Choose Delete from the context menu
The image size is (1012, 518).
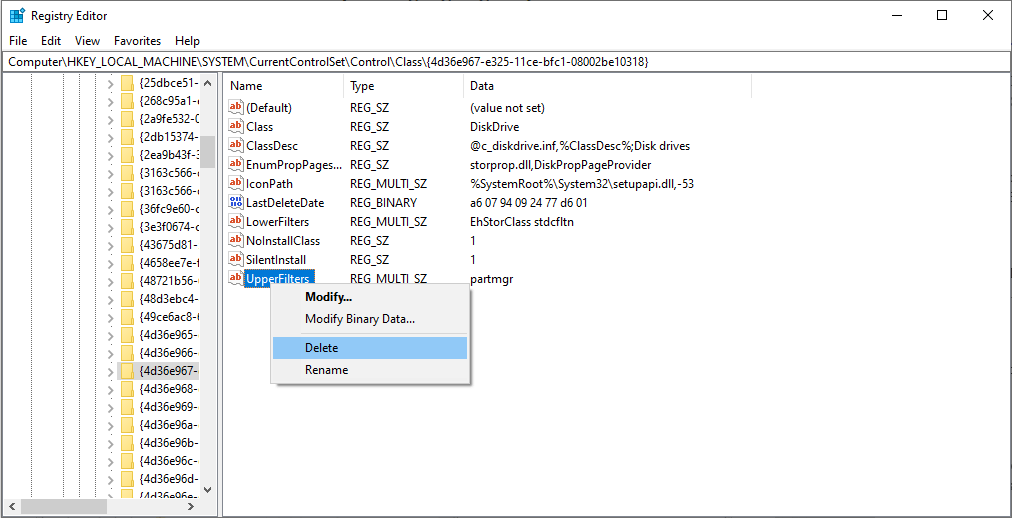click(370, 348)
